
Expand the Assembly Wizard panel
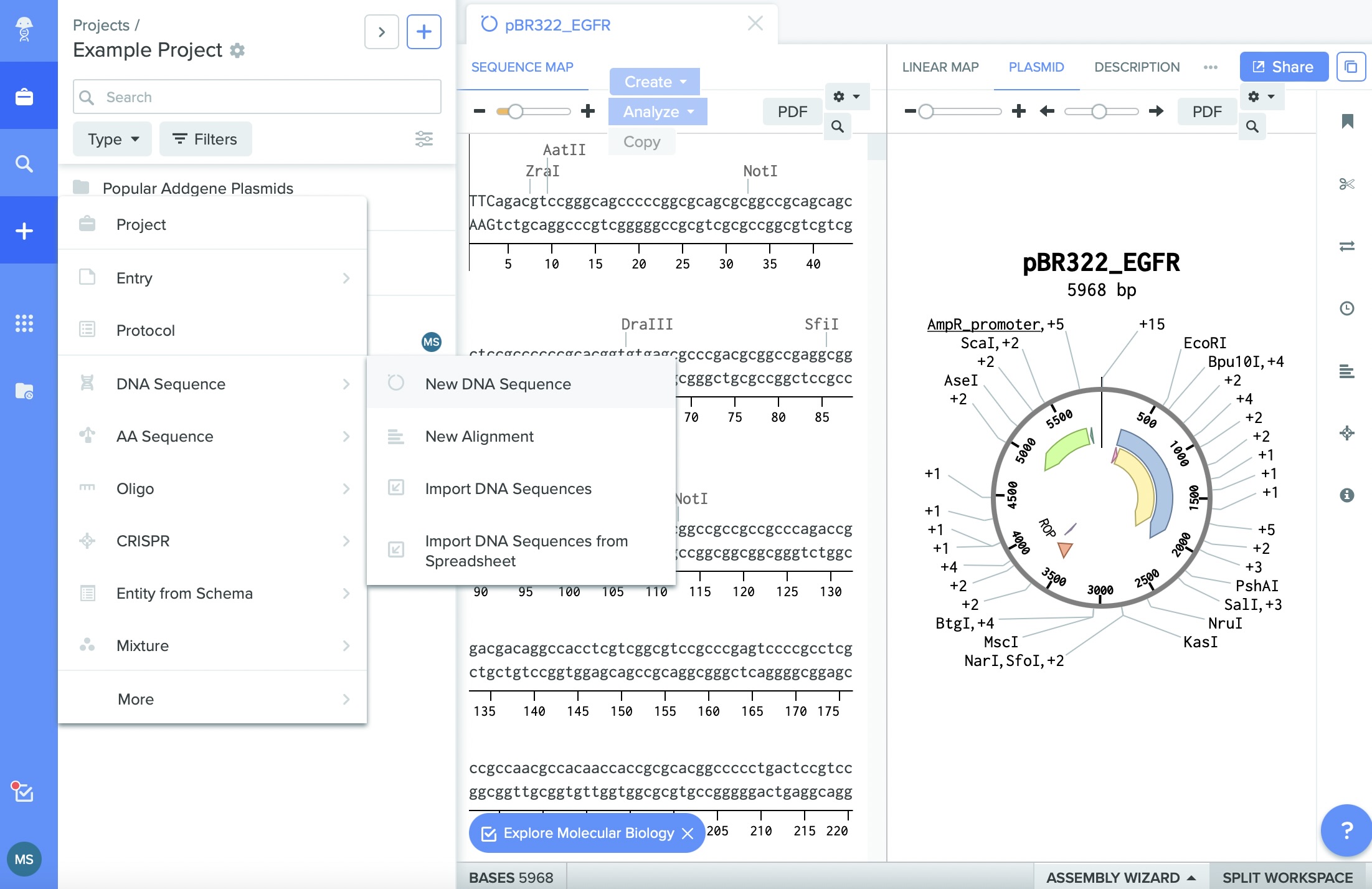point(1121,877)
